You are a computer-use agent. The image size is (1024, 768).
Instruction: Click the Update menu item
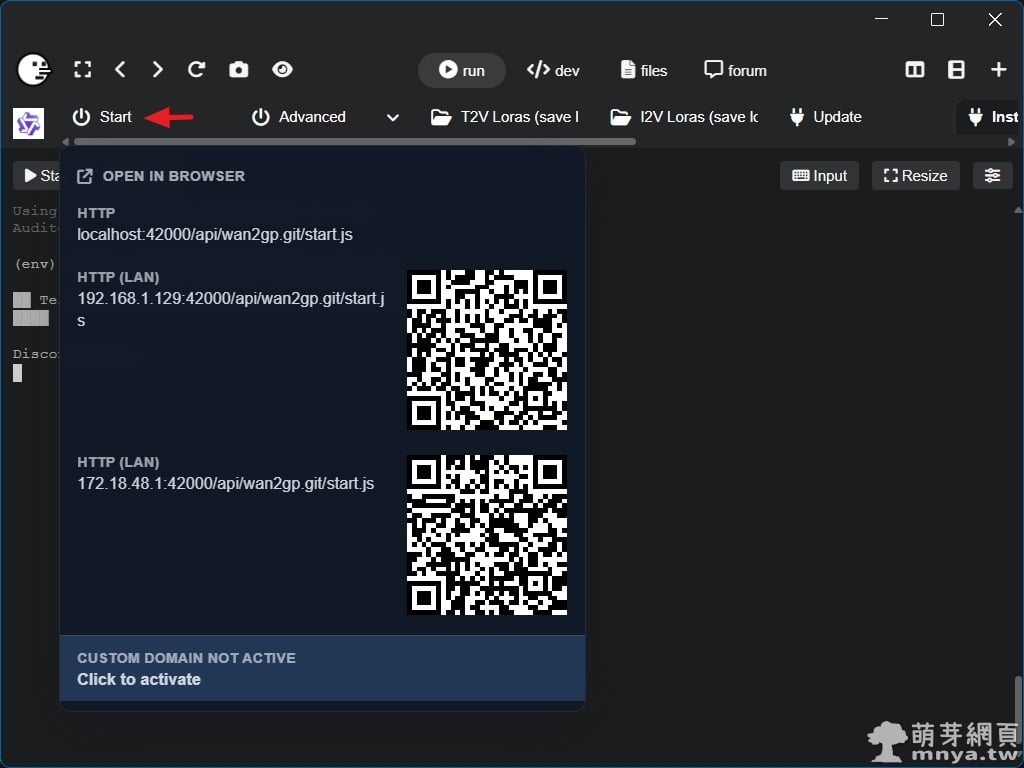pos(825,117)
